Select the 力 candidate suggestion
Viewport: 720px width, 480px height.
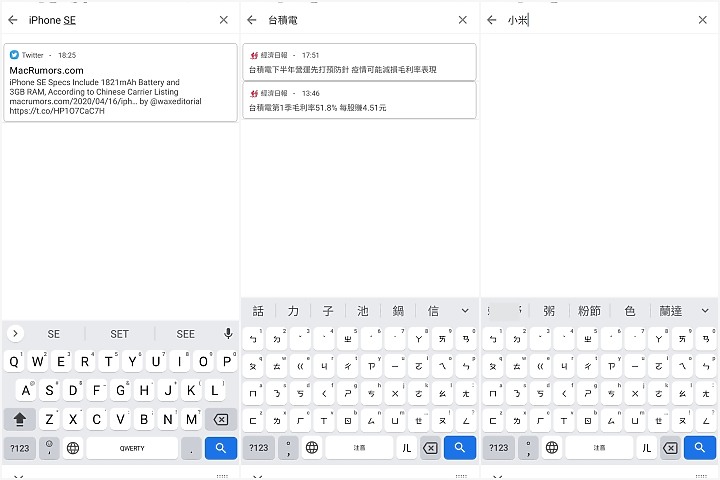coord(293,311)
